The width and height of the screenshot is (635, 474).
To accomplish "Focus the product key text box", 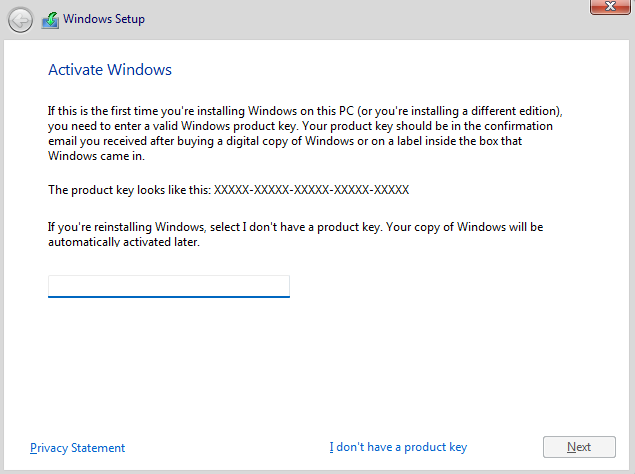I will (169, 286).
